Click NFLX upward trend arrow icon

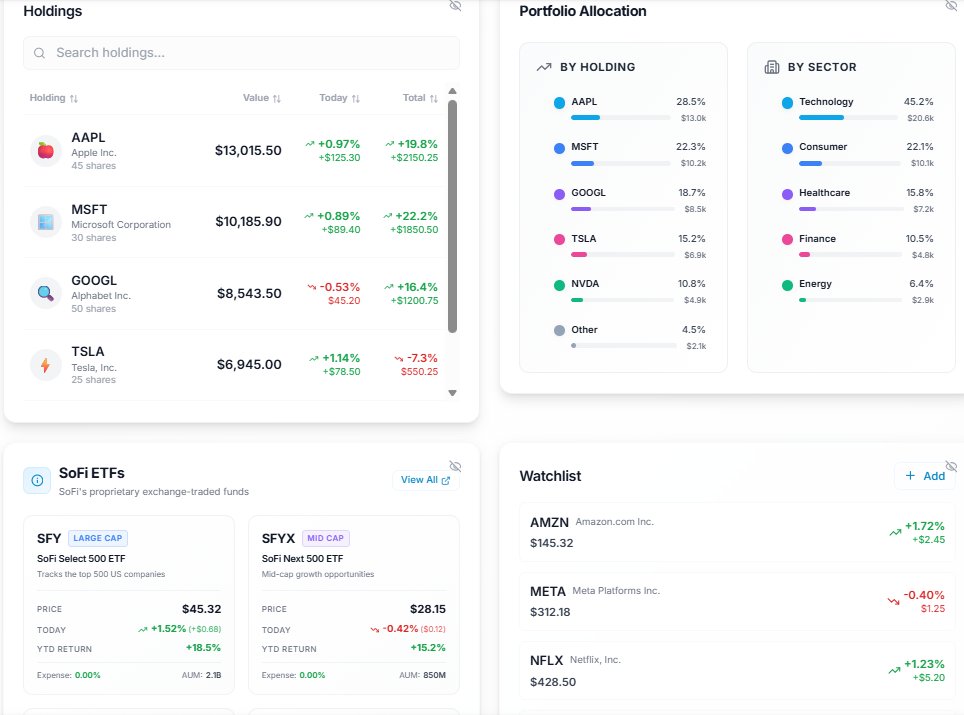(895, 670)
